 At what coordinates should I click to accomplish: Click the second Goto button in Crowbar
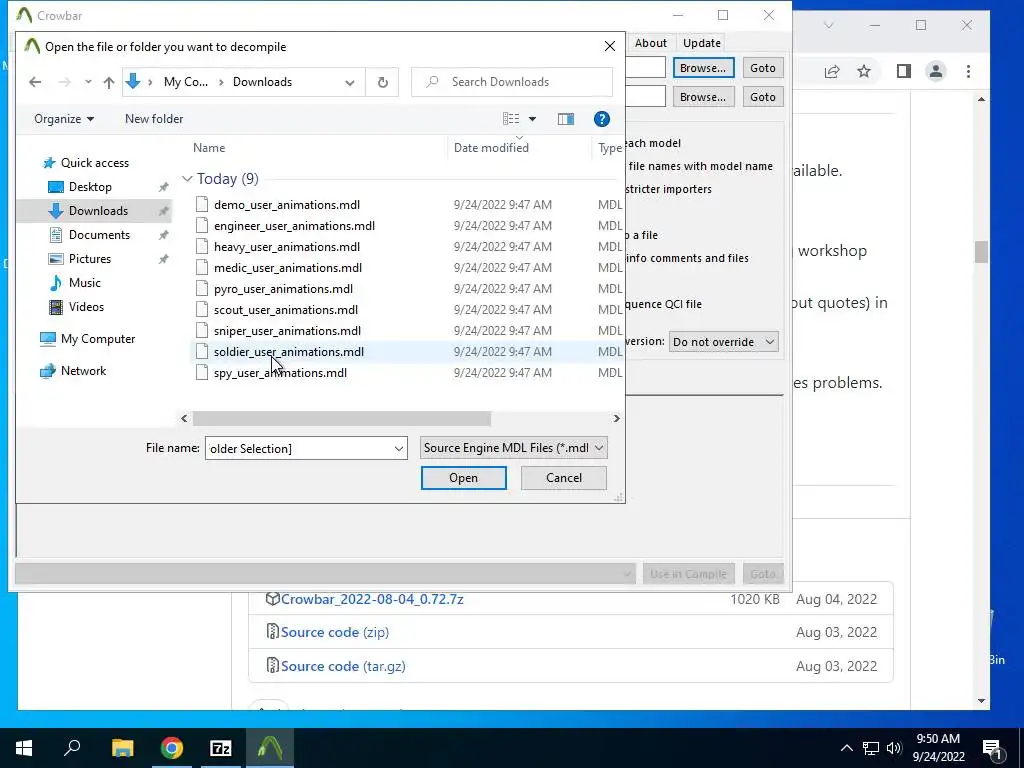click(763, 97)
